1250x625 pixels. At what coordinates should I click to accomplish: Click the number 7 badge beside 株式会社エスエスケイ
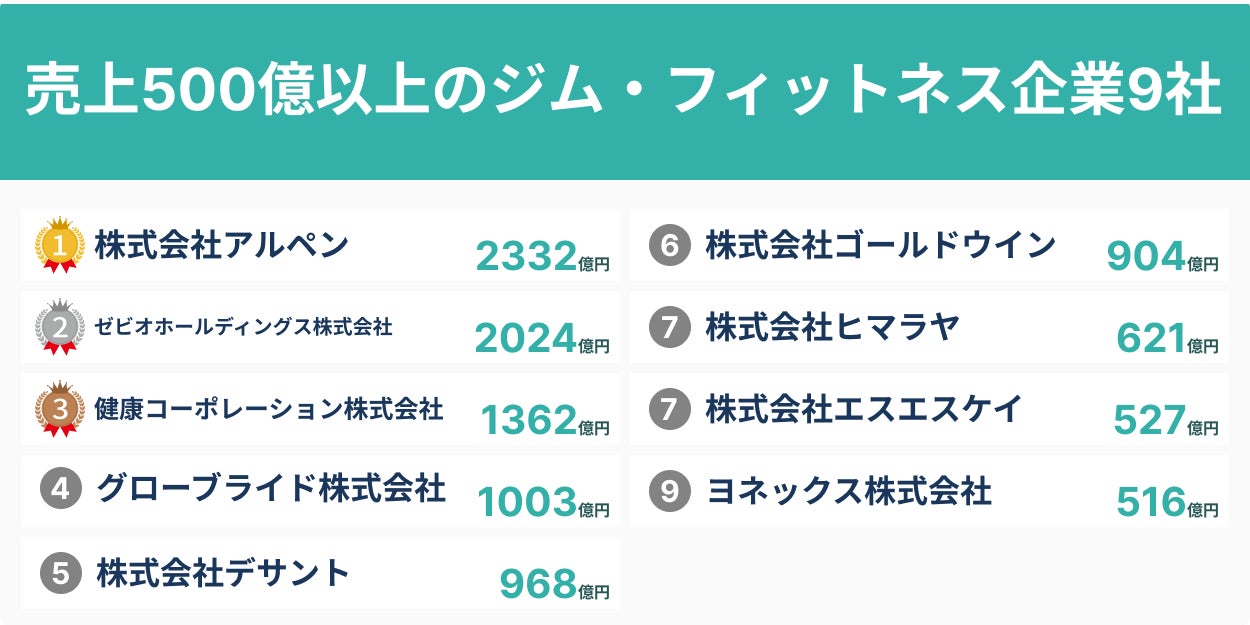click(670, 409)
